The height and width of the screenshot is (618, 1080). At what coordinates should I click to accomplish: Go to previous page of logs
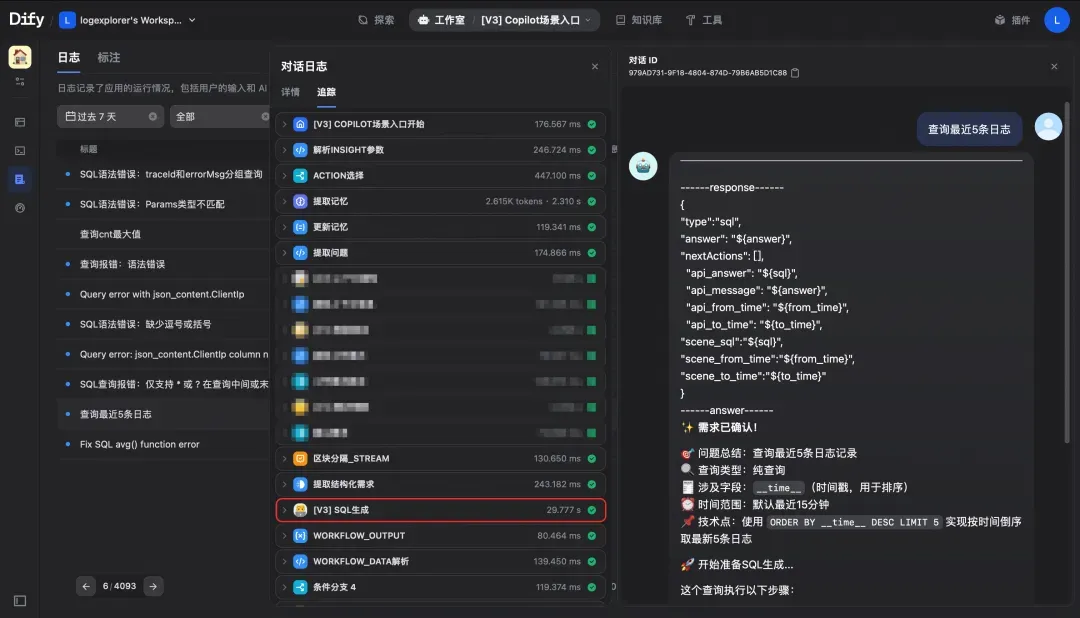[86, 586]
